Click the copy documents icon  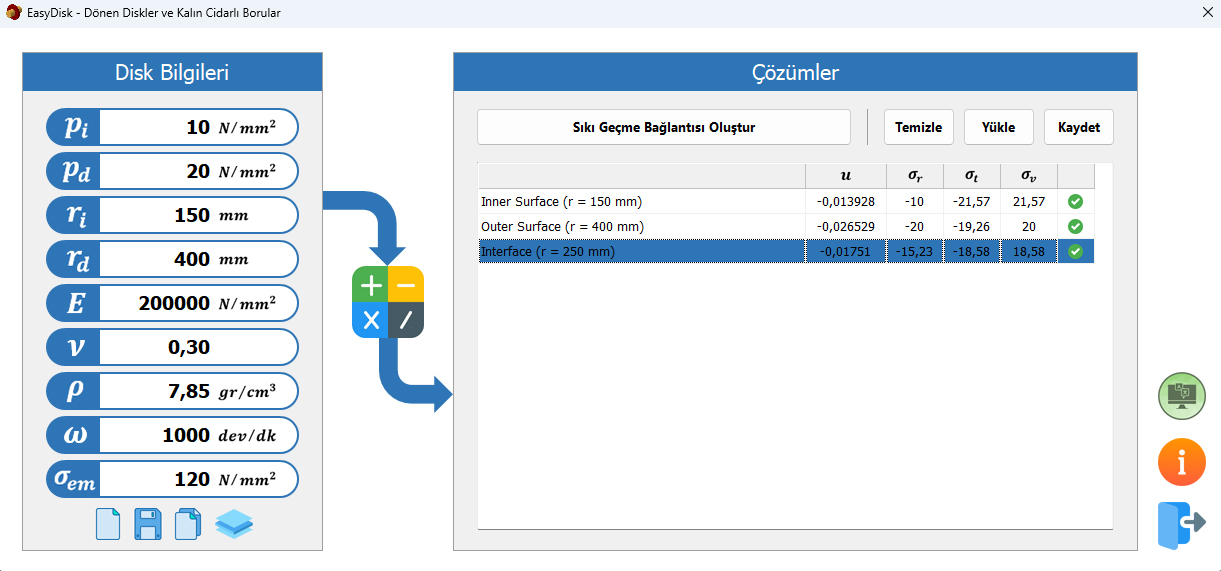(x=188, y=524)
